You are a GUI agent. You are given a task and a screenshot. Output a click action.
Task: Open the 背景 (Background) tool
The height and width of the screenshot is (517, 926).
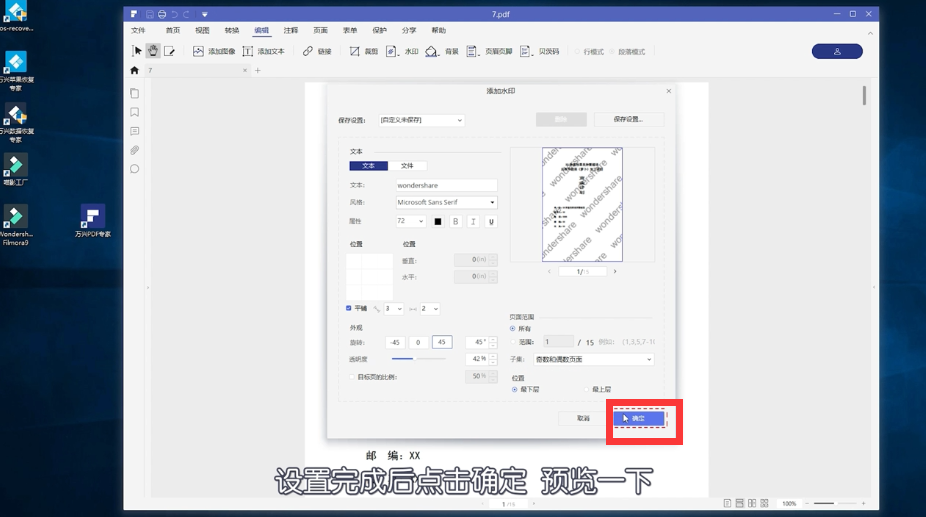(442, 51)
